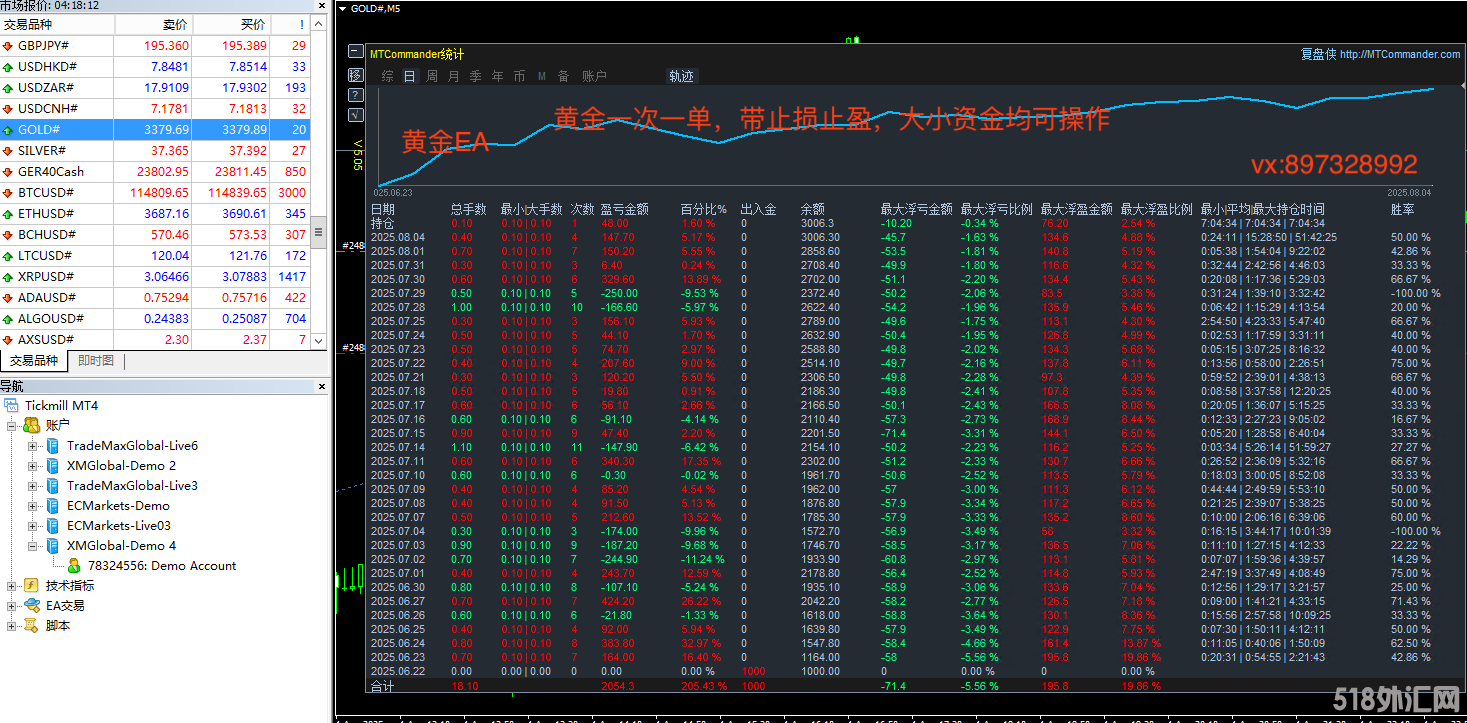
Task: Switch statistics to 周 weekly view
Action: [x=432, y=76]
